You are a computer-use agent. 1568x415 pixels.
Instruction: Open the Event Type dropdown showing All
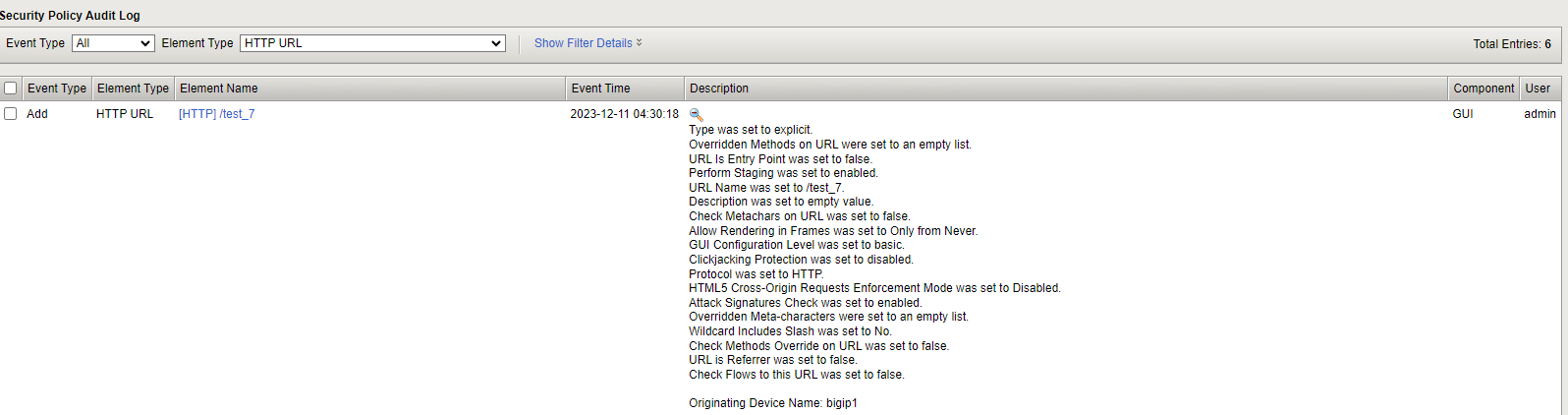114,43
